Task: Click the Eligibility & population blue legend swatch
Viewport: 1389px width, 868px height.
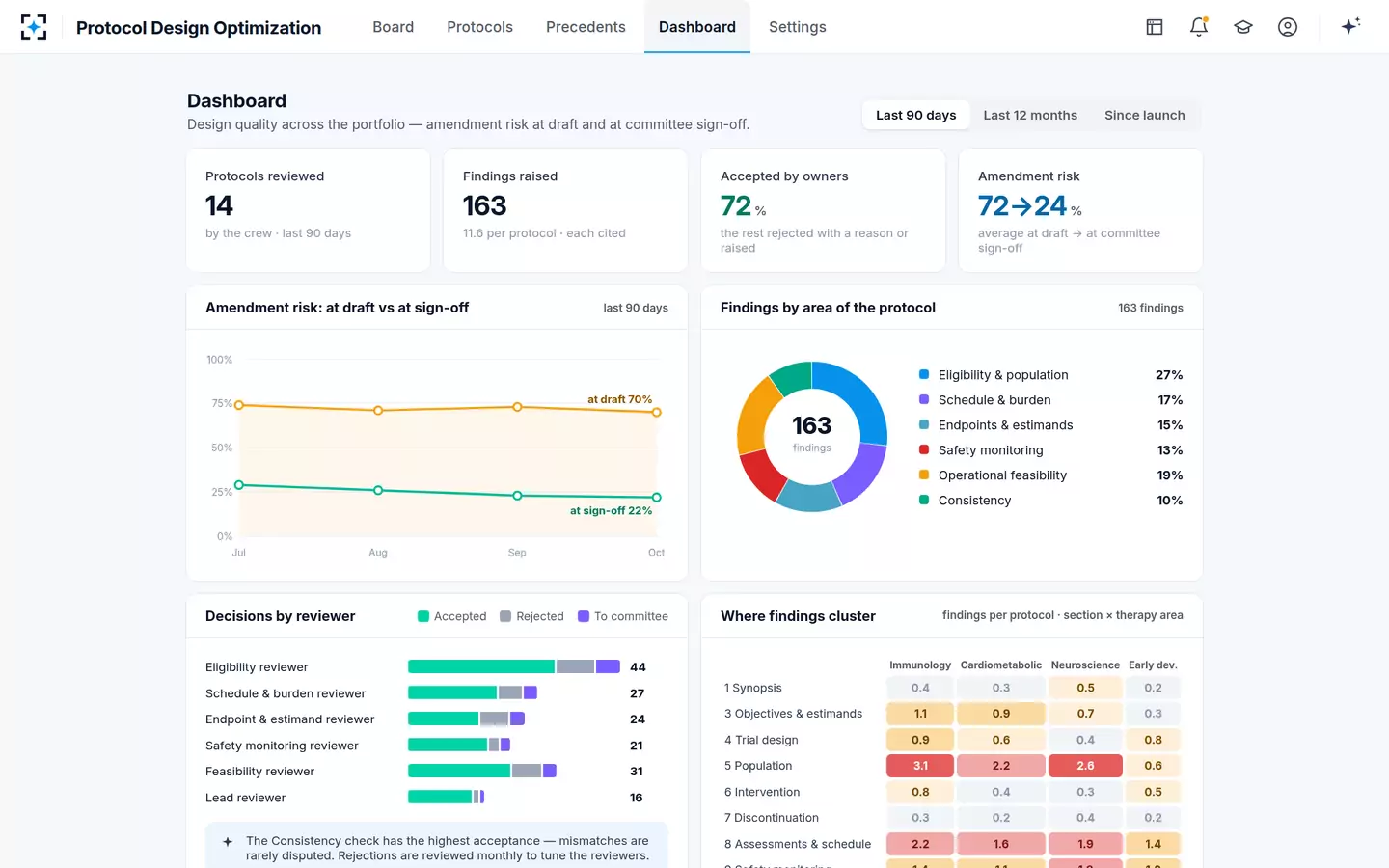Action: tap(924, 374)
